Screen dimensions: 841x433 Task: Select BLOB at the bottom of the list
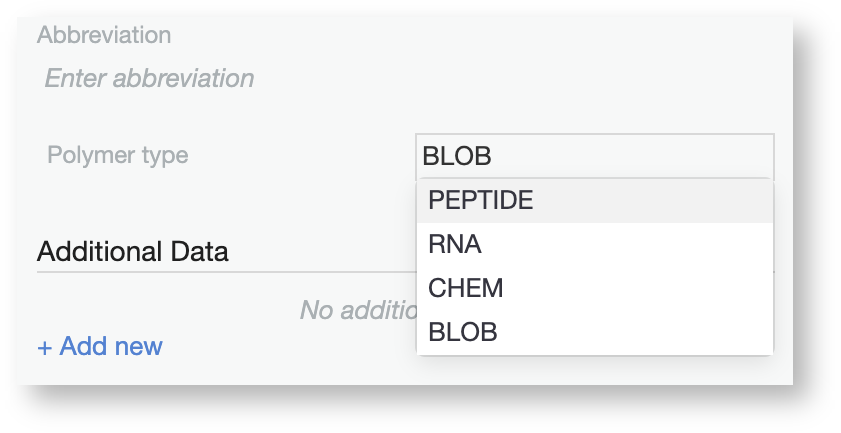point(463,333)
